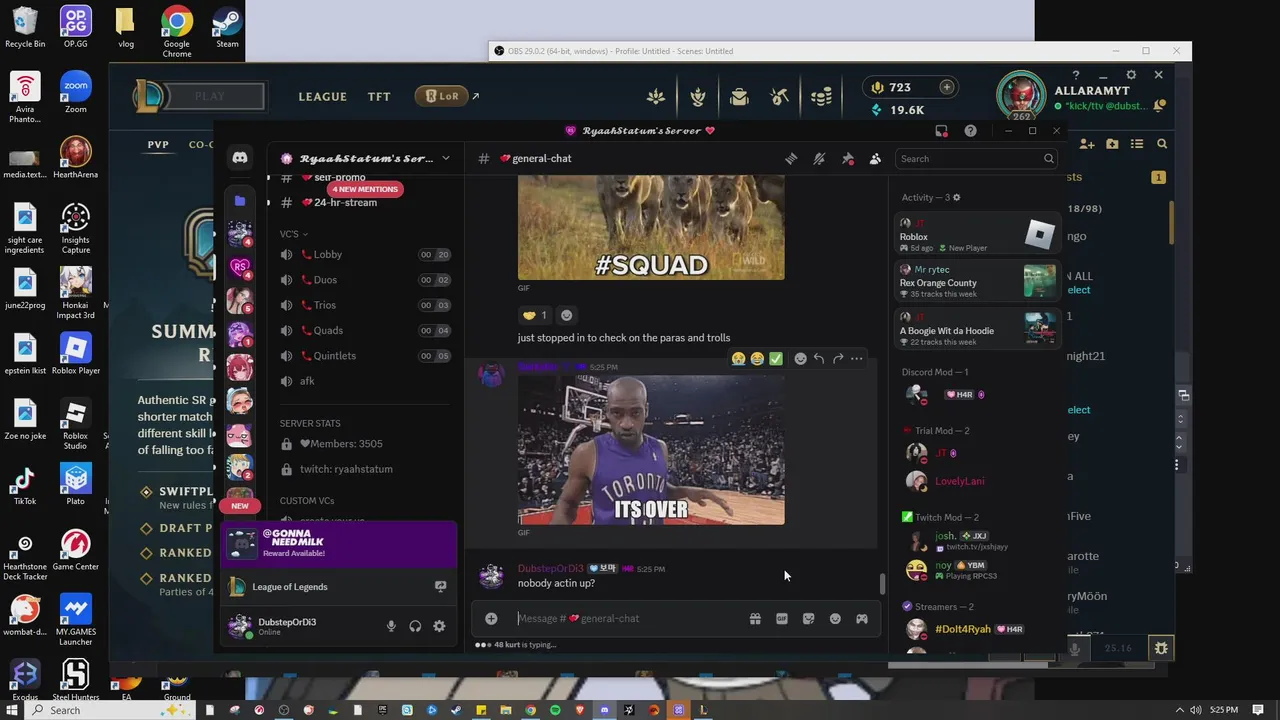Screen dimensions: 1280x720
Task: Open the #SQUAD lions GIF
Action: [651, 228]
